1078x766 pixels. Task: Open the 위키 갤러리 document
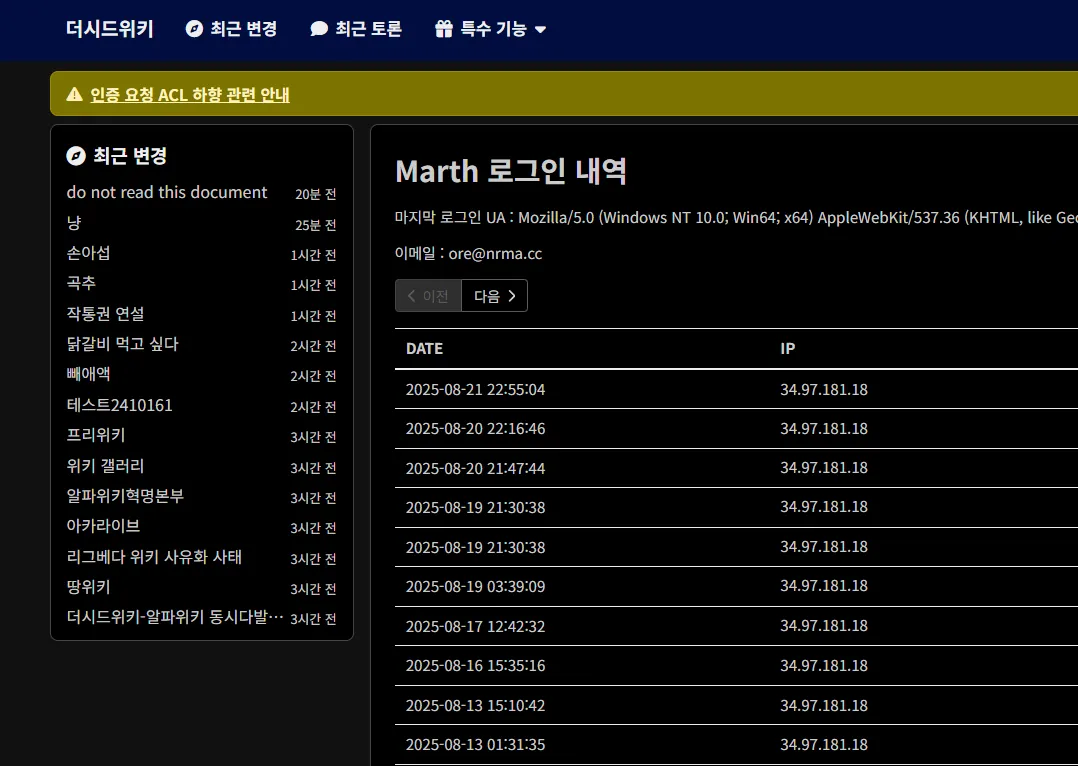105,466
